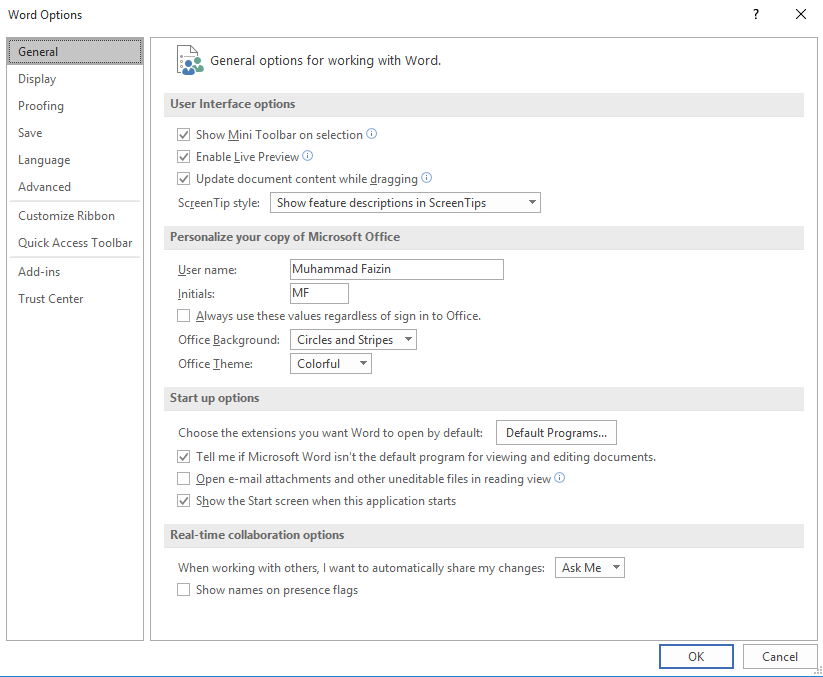Screen dimensions: 823x677
Task: Check Show names on presence flags
Action: click(x=184, y=590)
